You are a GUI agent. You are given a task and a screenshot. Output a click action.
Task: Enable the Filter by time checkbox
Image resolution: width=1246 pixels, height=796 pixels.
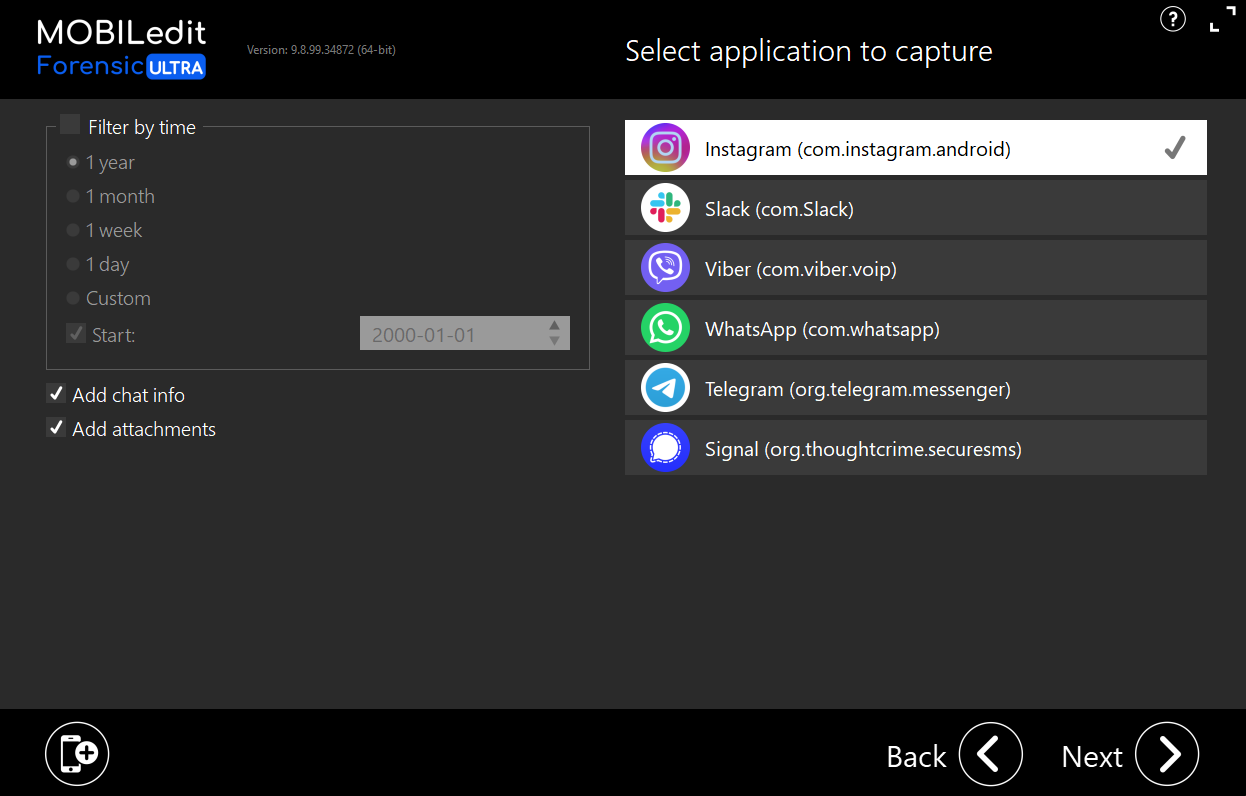click(70, 125)
